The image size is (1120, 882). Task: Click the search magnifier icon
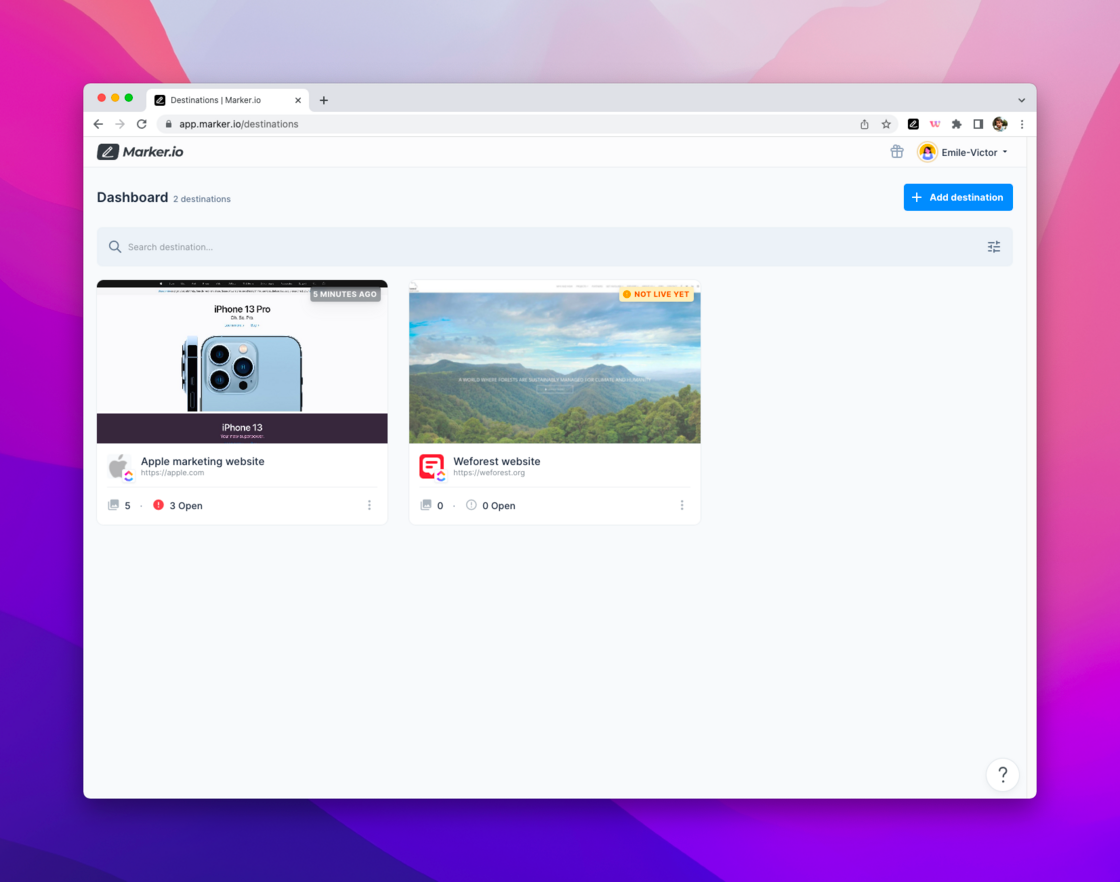click(x=114, y=247)
